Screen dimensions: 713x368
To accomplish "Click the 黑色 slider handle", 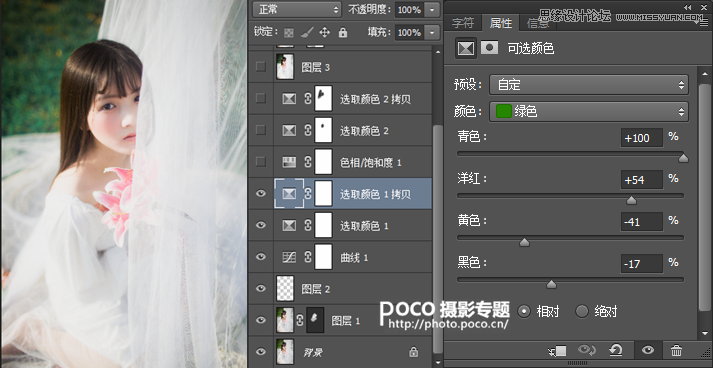I will 551,284.
